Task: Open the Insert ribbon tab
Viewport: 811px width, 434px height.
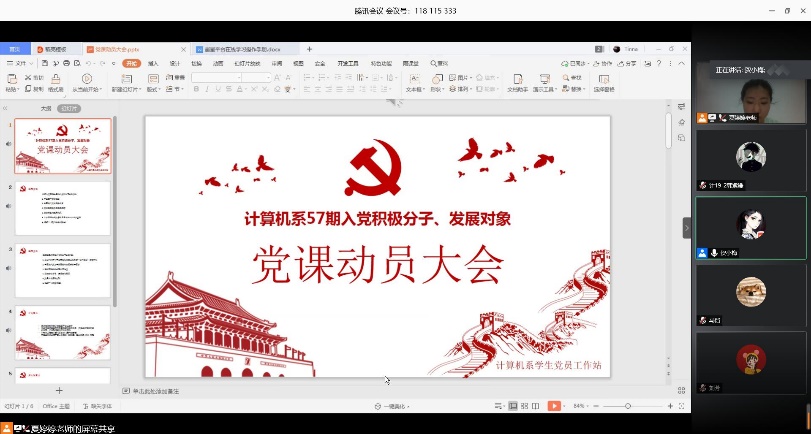Action: click(x=153, y=63)
